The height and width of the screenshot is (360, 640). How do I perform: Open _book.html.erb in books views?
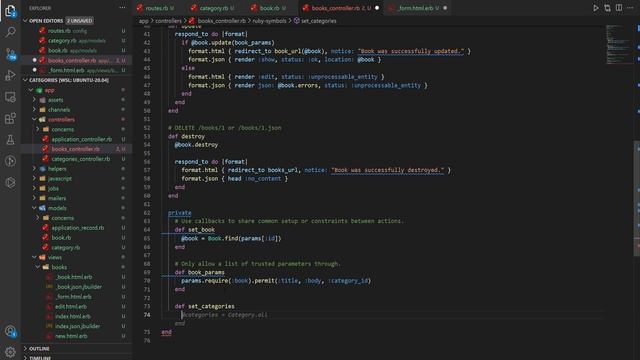[74, 277]
